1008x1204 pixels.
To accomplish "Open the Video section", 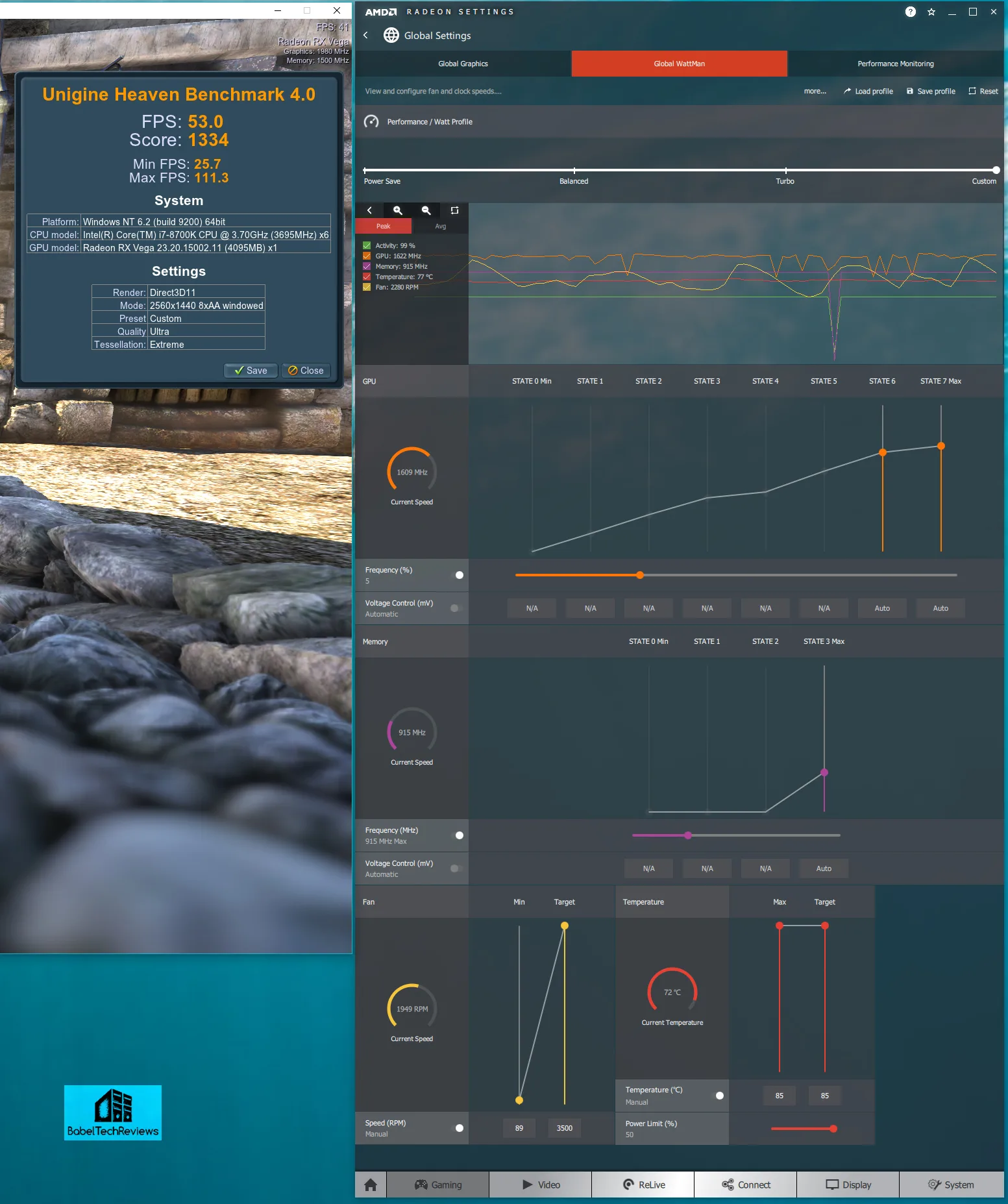I will pos(541,1185).
